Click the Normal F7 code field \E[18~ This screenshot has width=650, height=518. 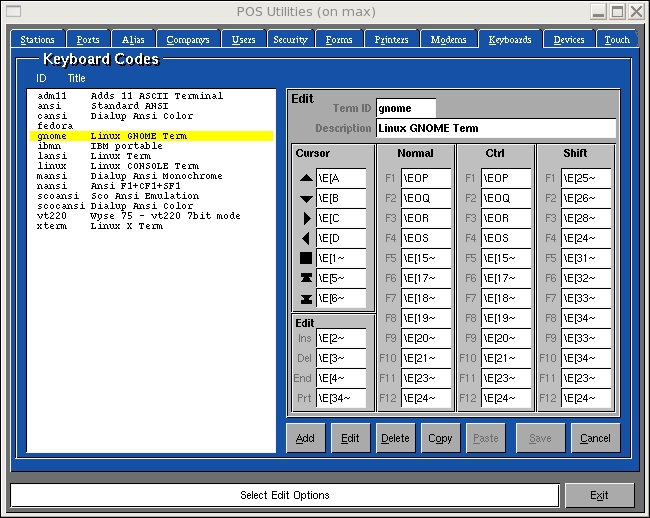point(426,298)
